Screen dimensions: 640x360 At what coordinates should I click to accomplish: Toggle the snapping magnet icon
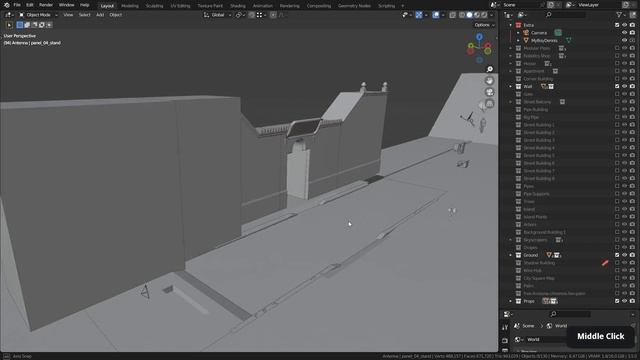click(x=251, y=15)
